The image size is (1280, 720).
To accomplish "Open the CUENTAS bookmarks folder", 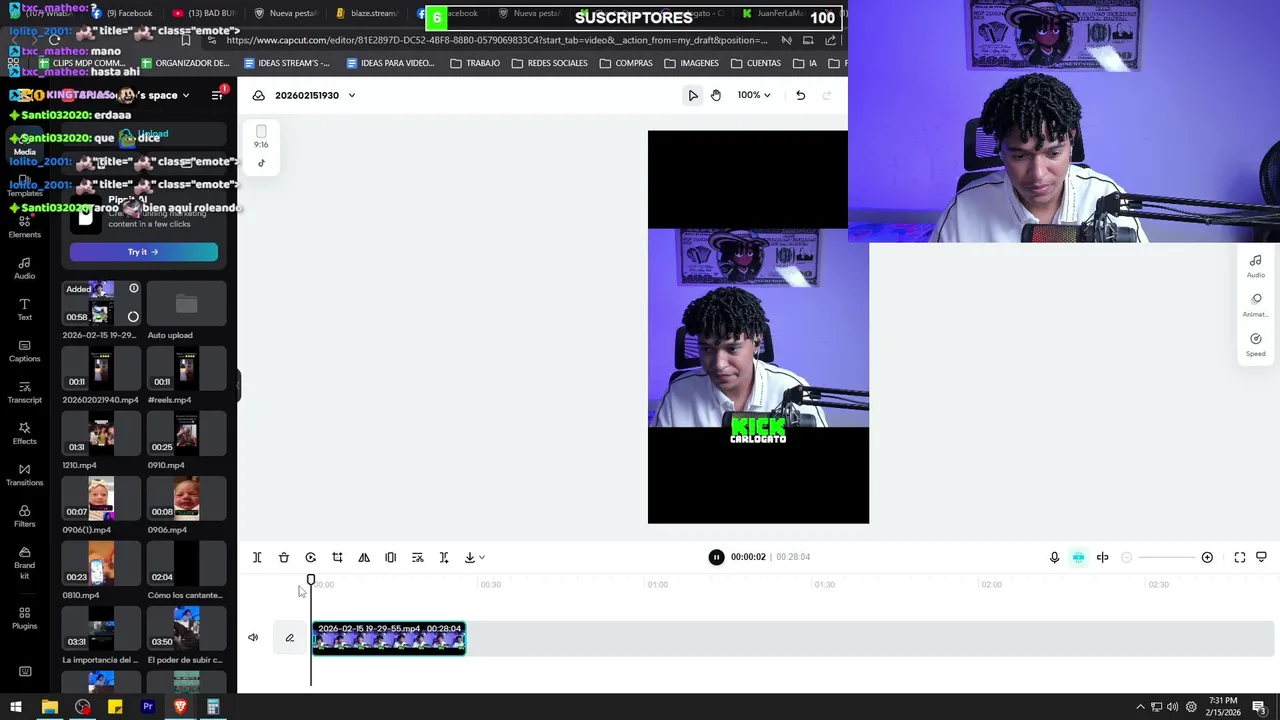I will [x=756, y=63].
